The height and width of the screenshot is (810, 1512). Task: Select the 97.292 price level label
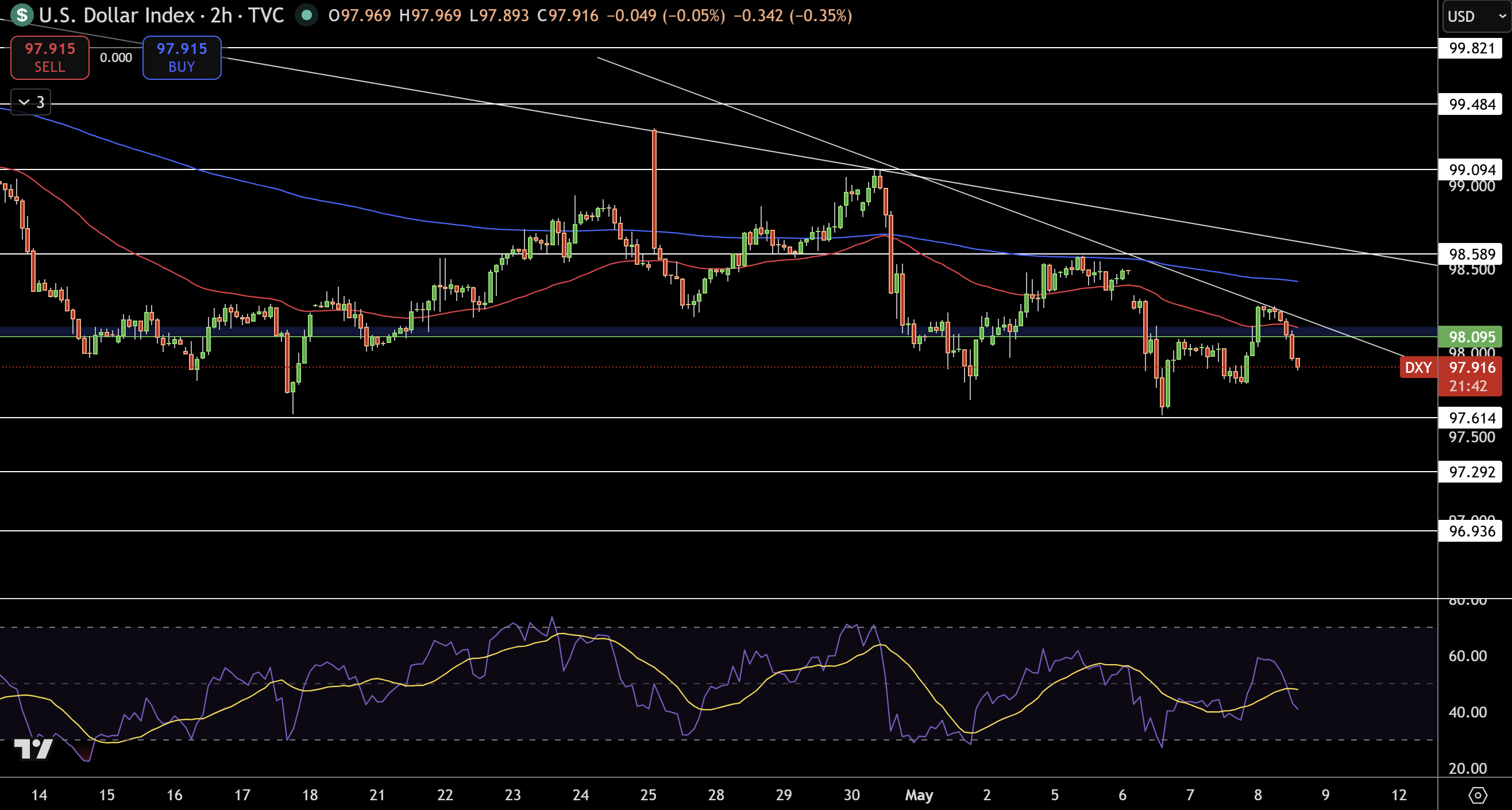click(1471, 472)
